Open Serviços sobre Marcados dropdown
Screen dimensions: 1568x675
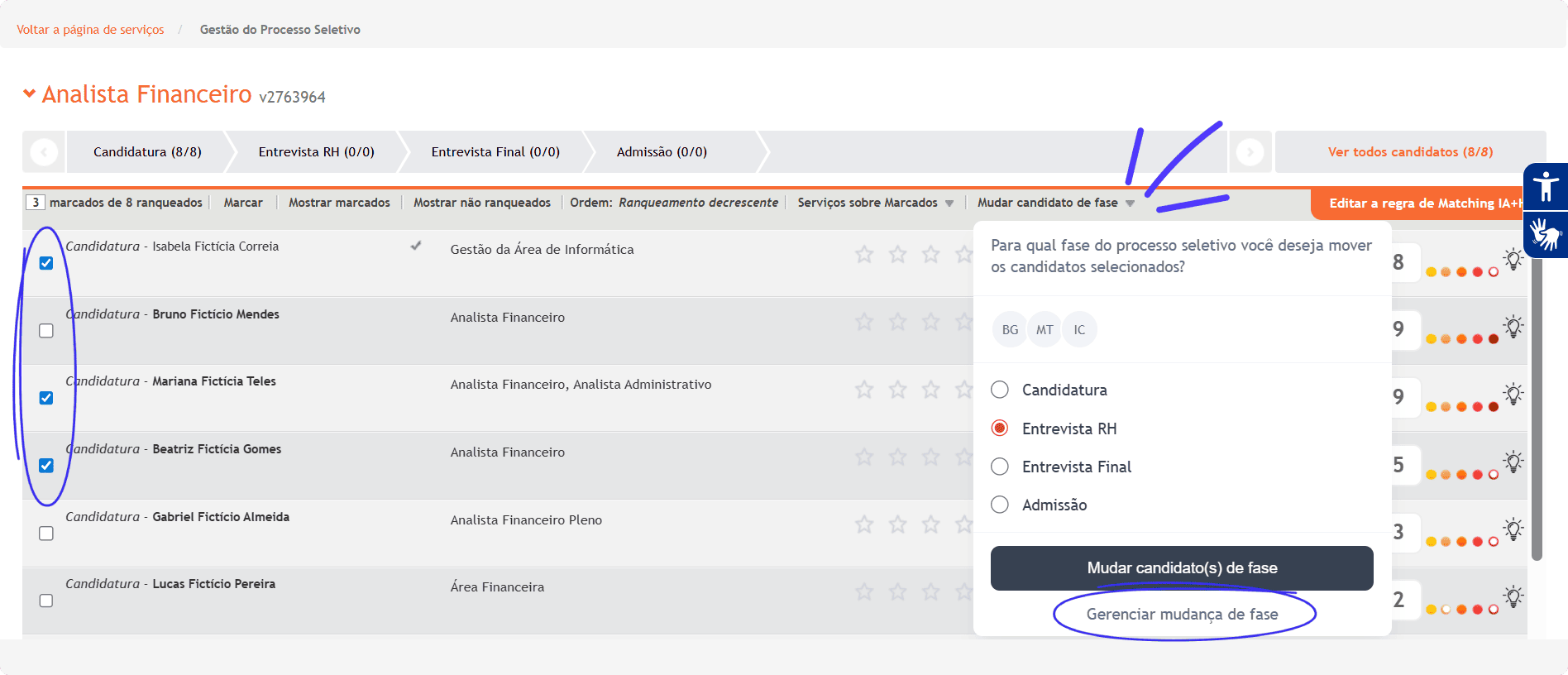[x=875, y=203]
